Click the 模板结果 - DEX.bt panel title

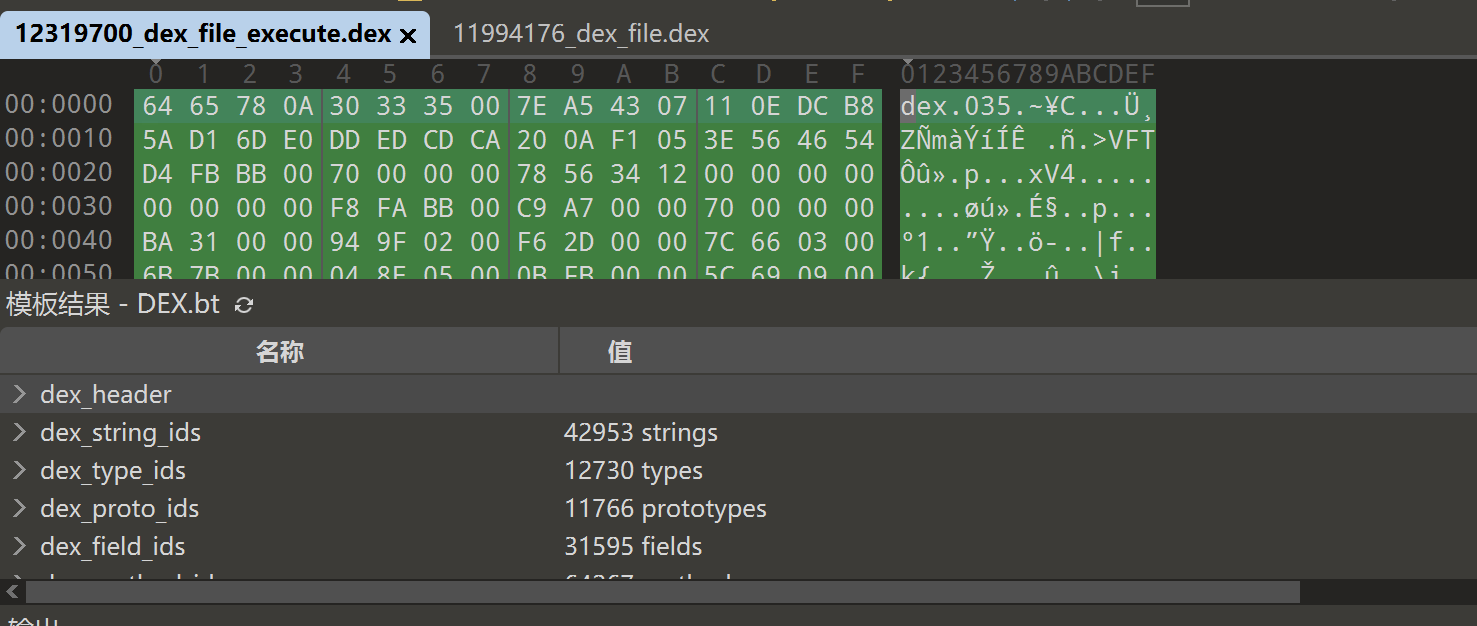click(x=113, y=305)
